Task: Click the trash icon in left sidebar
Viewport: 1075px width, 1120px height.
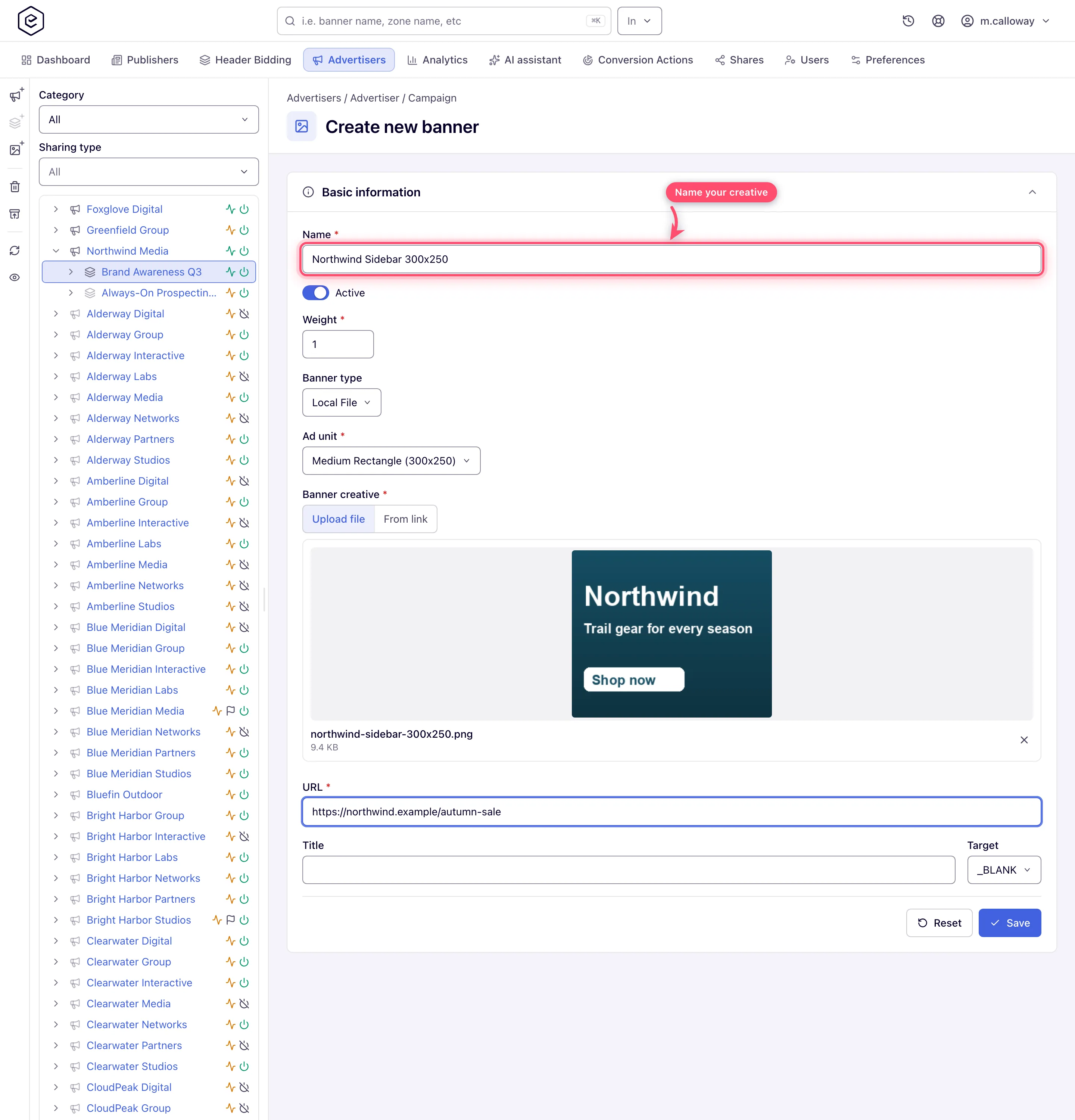Action: coord(15,187)
